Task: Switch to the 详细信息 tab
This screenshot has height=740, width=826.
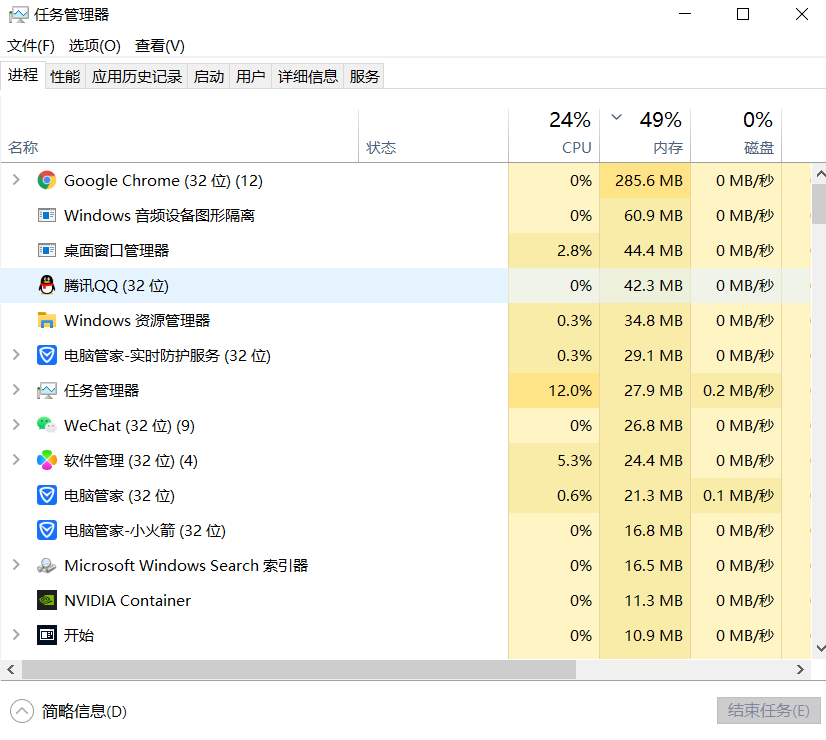Action: [x=308, y=77]
